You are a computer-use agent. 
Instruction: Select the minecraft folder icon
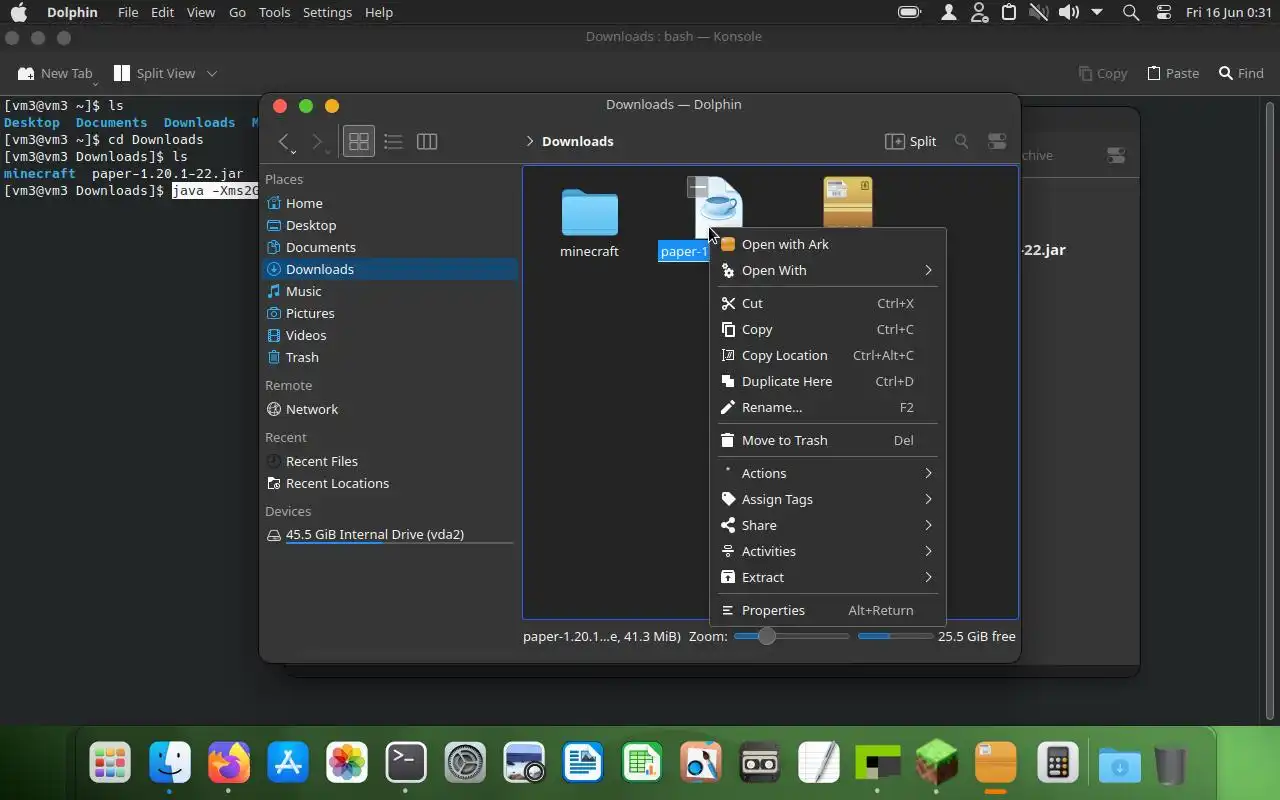[x=589, y=211]
